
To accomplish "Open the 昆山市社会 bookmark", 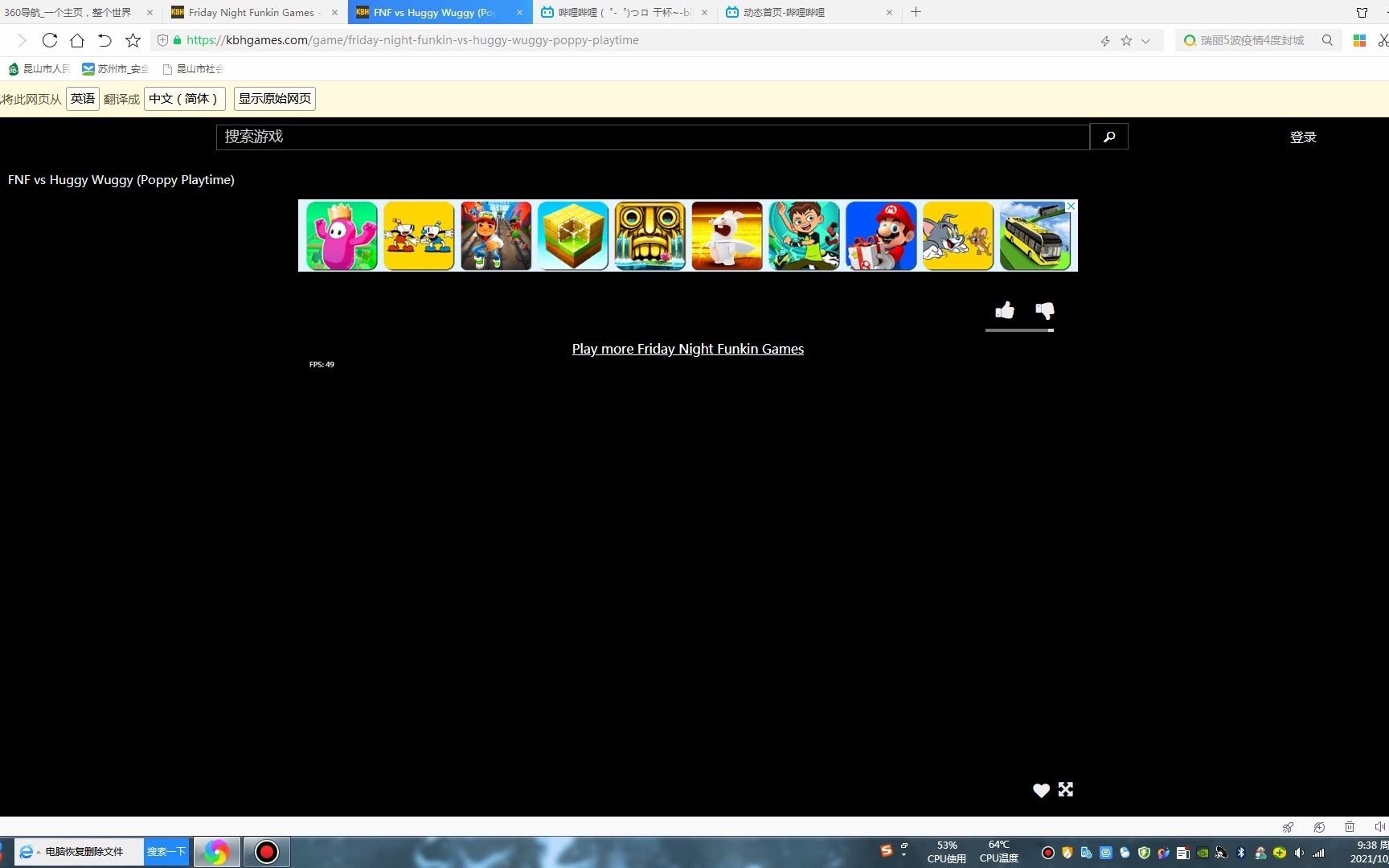I will click(193, 69).
